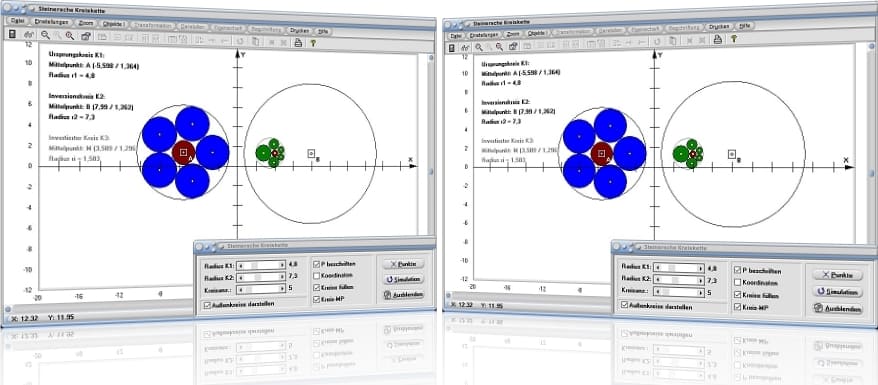
Task: Click right arrow of Radius K1 in left panel
Action: [x=283, y=265]
